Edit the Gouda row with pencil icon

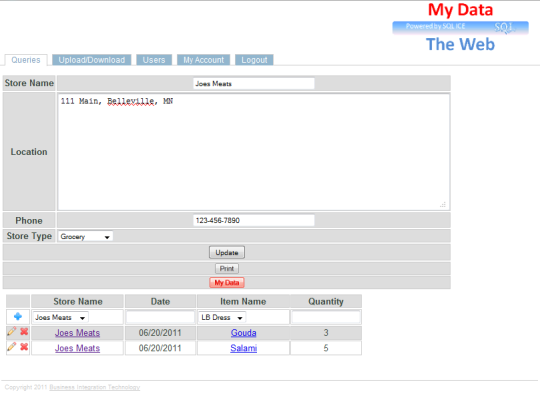click(x=11, y=332)
